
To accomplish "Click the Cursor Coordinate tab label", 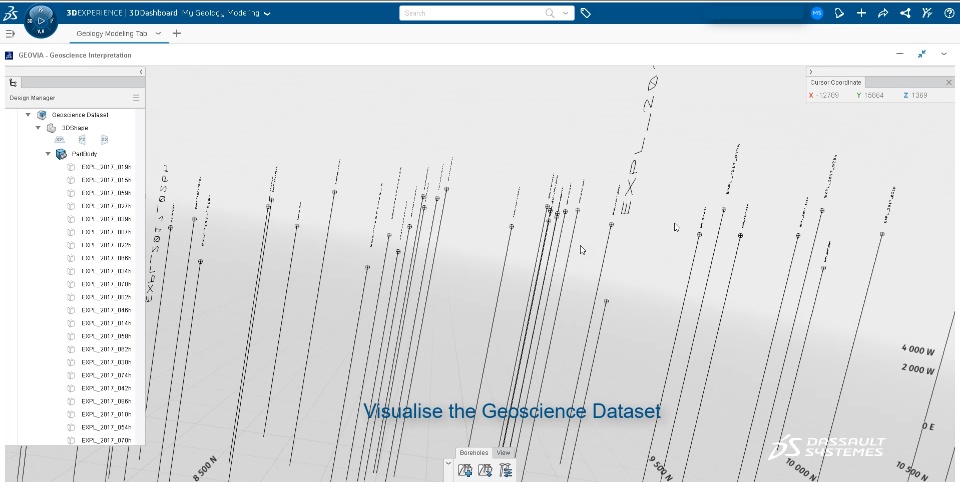I will 836,82.
